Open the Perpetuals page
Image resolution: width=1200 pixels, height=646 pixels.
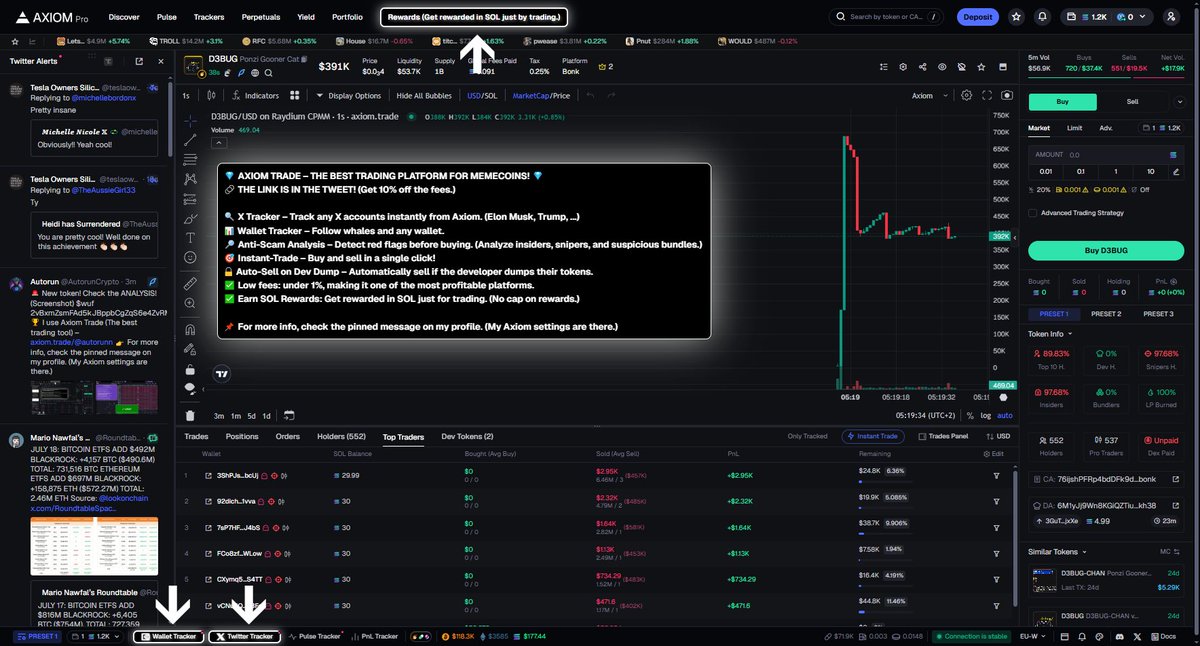tap(261, 17)
